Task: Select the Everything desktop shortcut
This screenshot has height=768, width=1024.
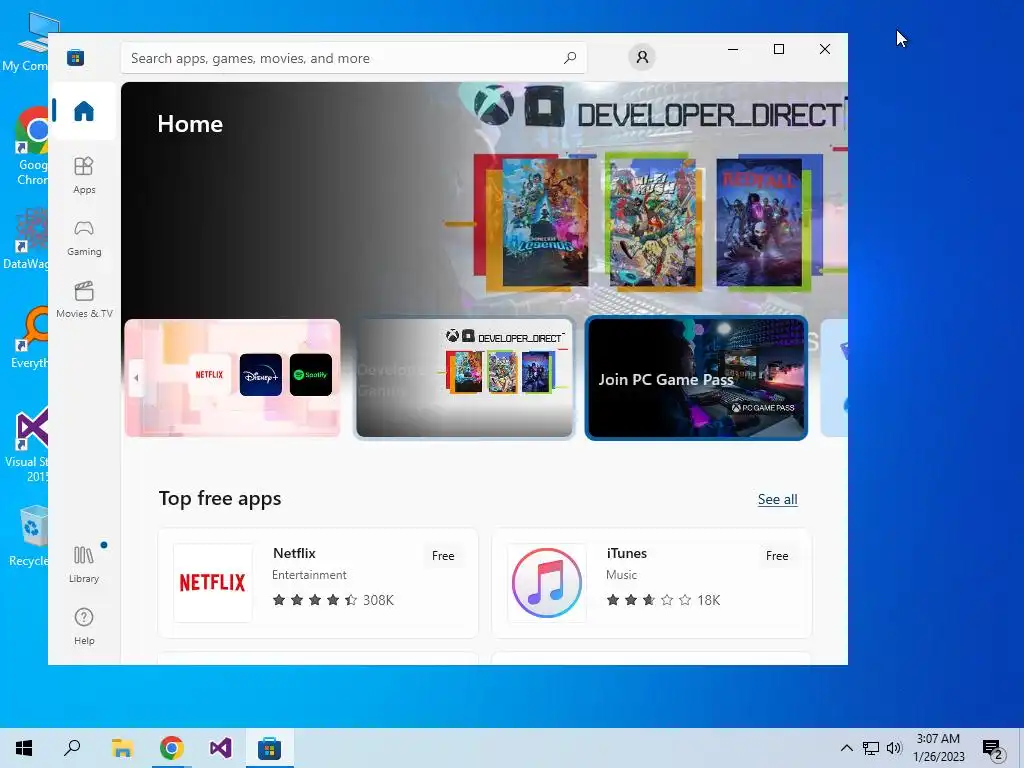Action: 29,338
